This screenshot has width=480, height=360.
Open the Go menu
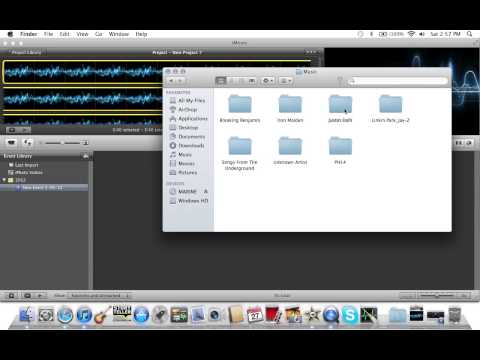click(99, 34)
